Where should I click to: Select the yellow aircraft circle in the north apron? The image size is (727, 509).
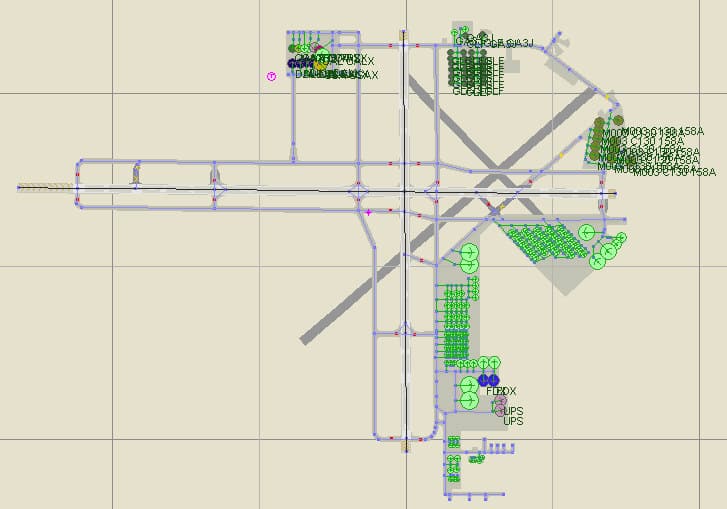click(x=320, y=64)
